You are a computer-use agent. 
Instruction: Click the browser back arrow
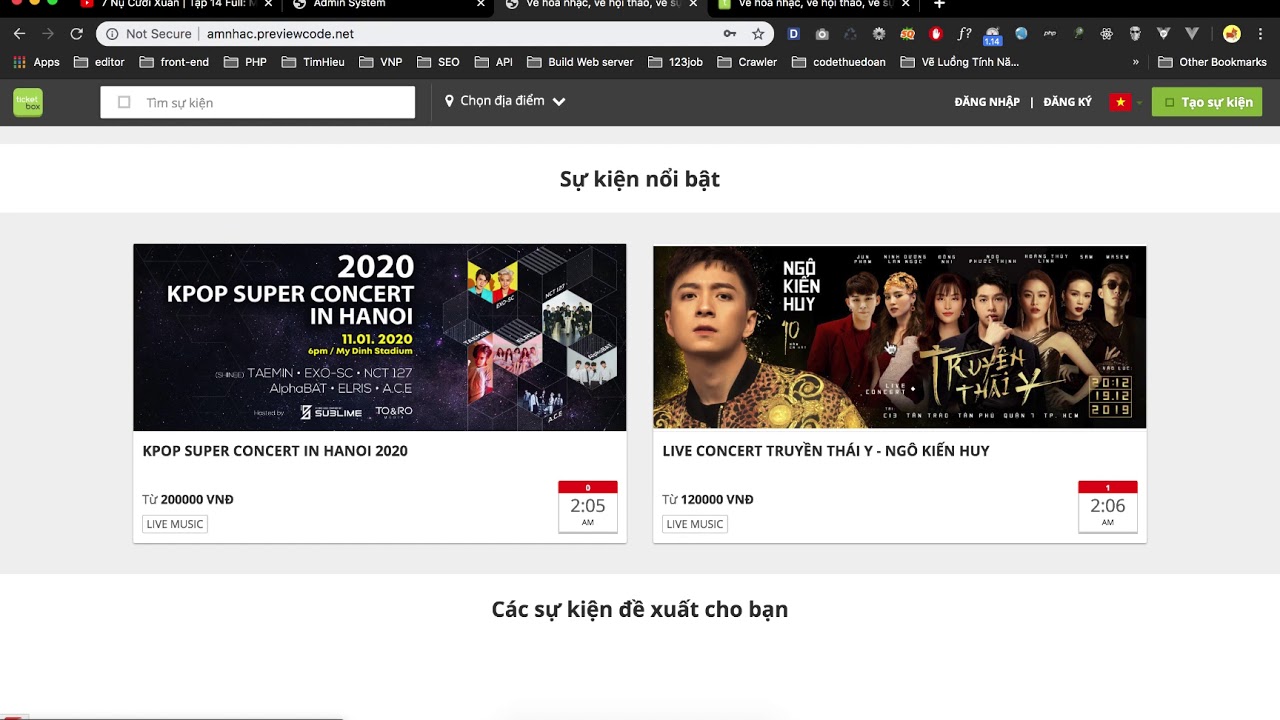[19, 34]
